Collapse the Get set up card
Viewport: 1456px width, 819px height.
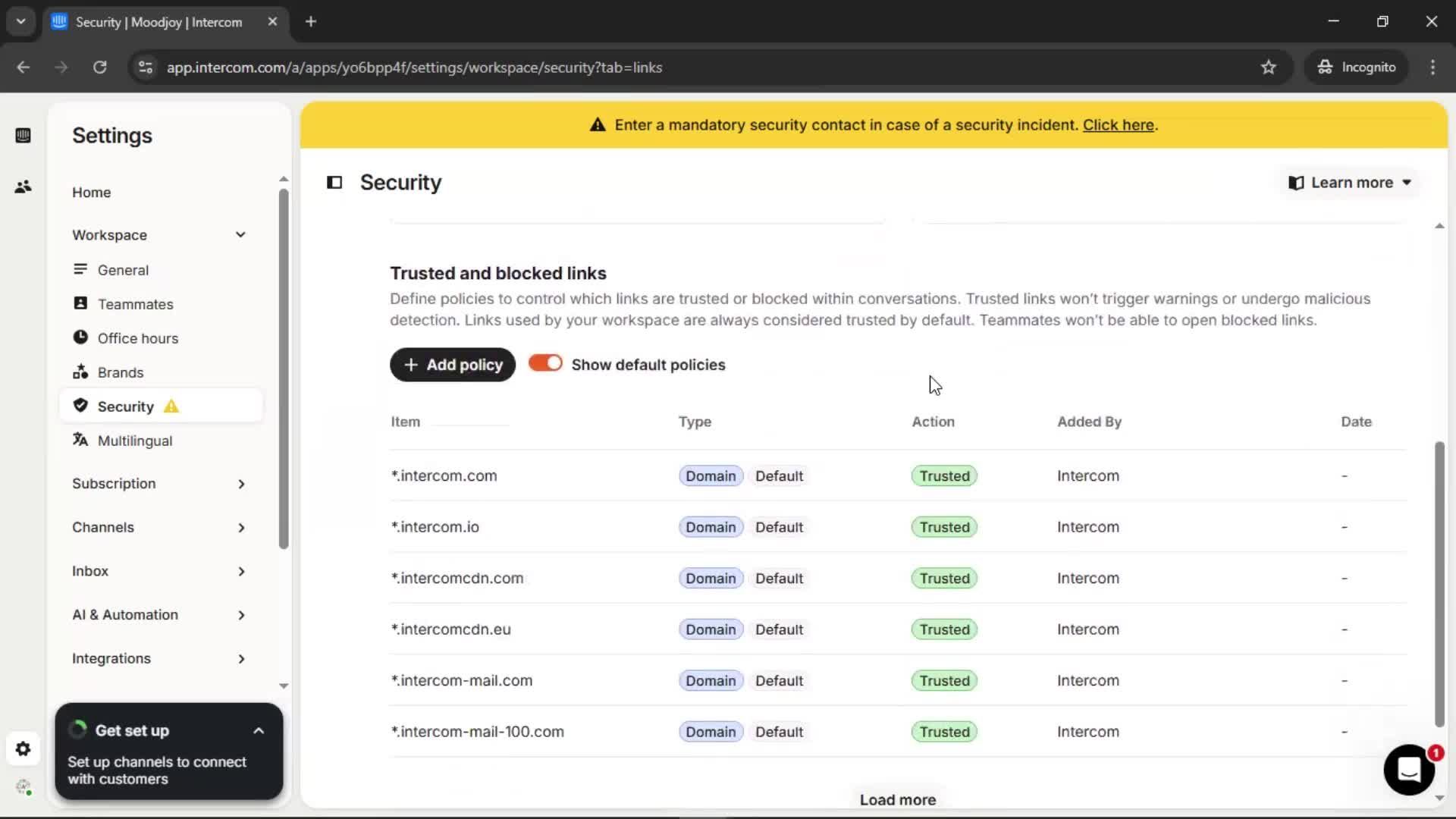(x=259, y=731)
